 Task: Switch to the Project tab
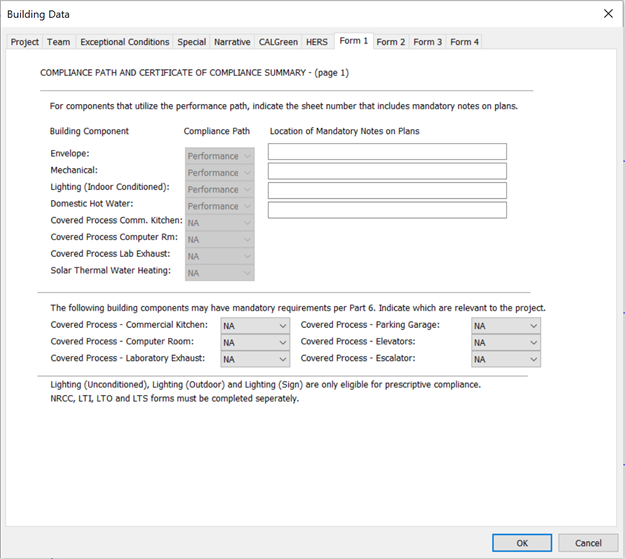coord(25,42)
